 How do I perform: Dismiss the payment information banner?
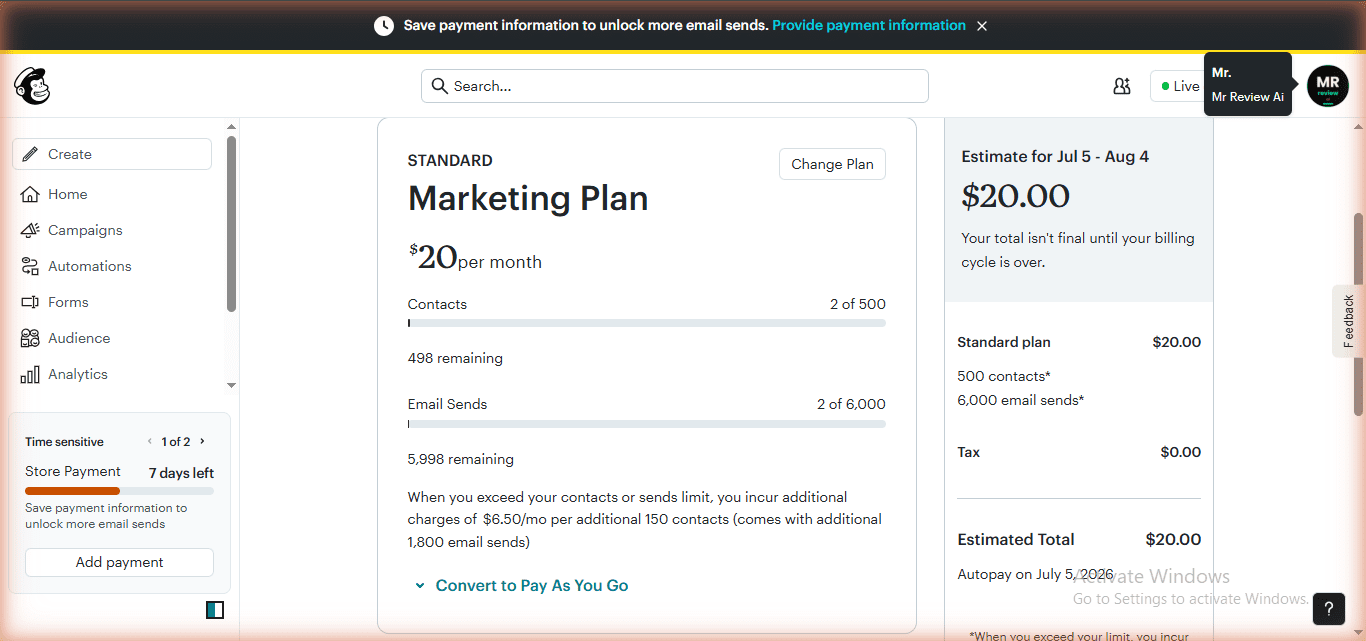[x=982, y=26]
